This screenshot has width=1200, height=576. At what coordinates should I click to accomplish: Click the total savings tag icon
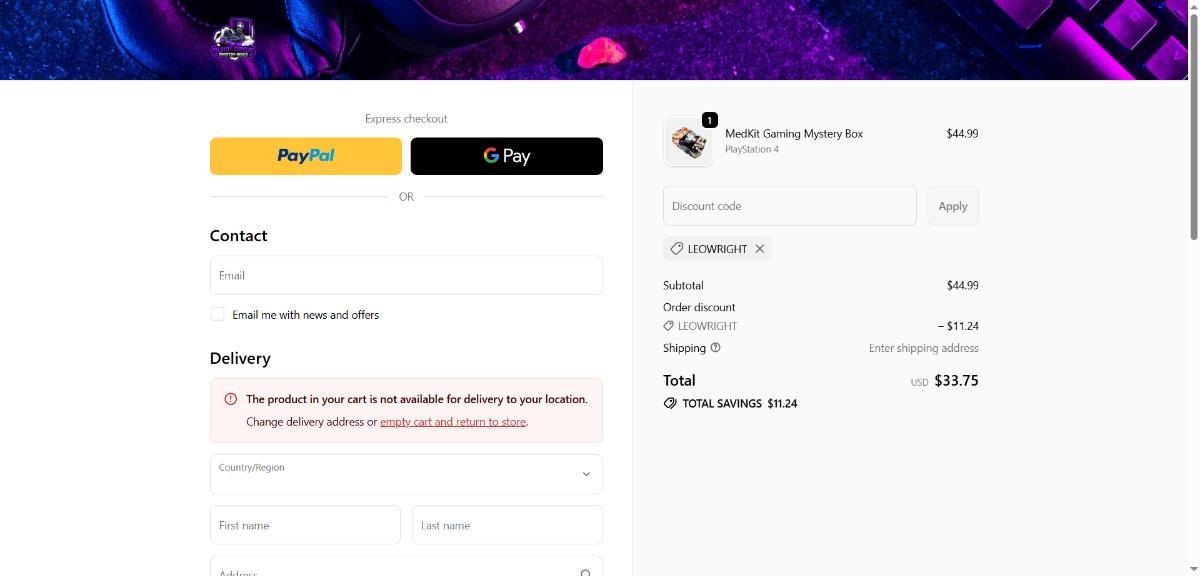click(x=670, y=404)
